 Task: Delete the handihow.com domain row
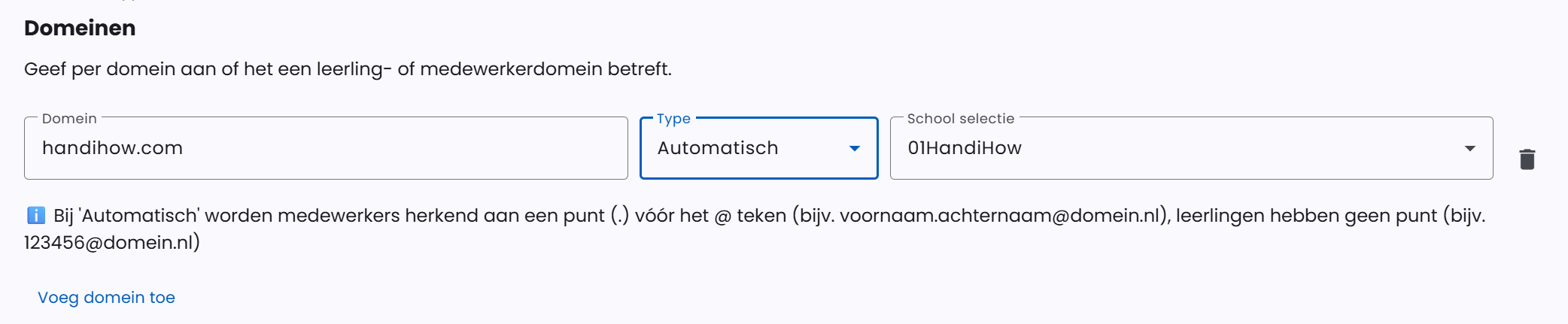pos(1527,159)
